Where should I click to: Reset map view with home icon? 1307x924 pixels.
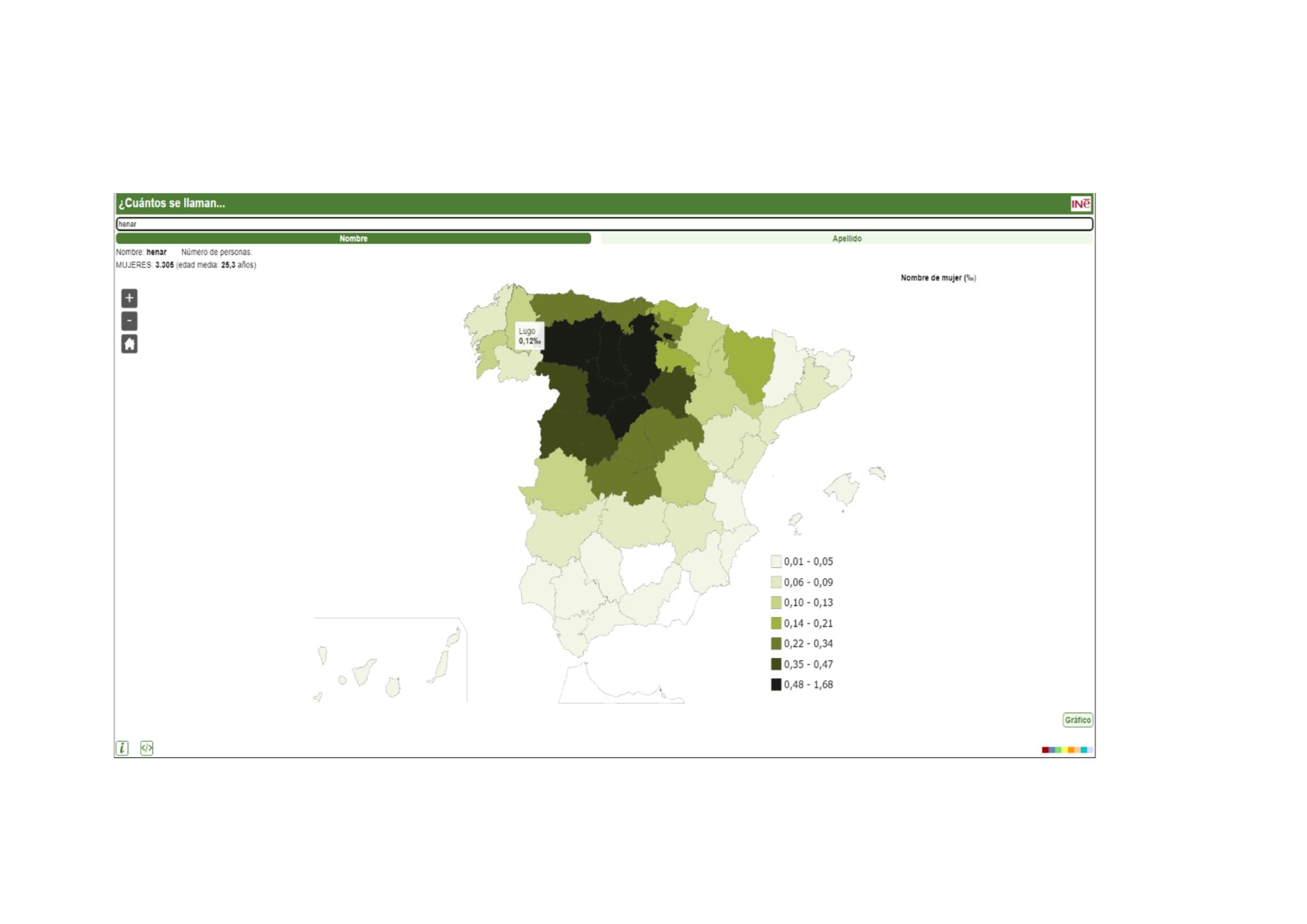[129, 344]
